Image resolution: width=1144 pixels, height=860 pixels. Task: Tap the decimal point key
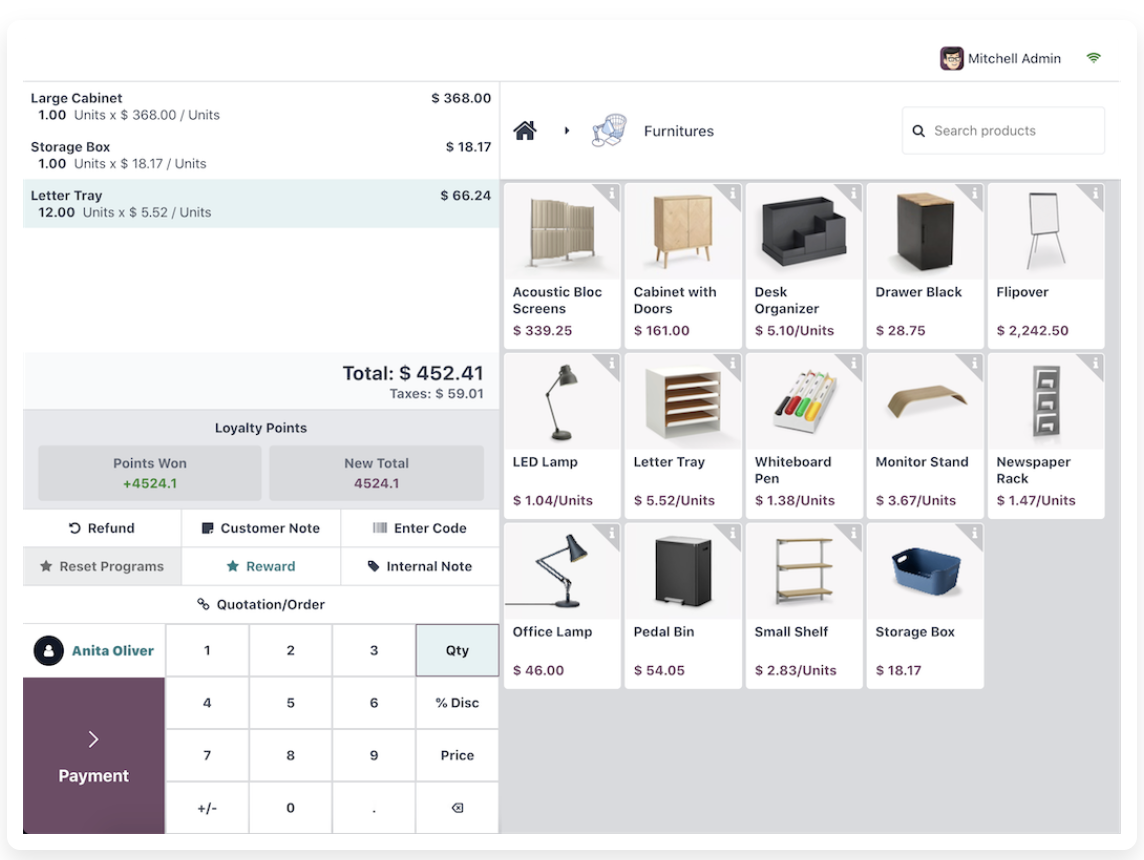pyautogui.click(x=374, y=807)
